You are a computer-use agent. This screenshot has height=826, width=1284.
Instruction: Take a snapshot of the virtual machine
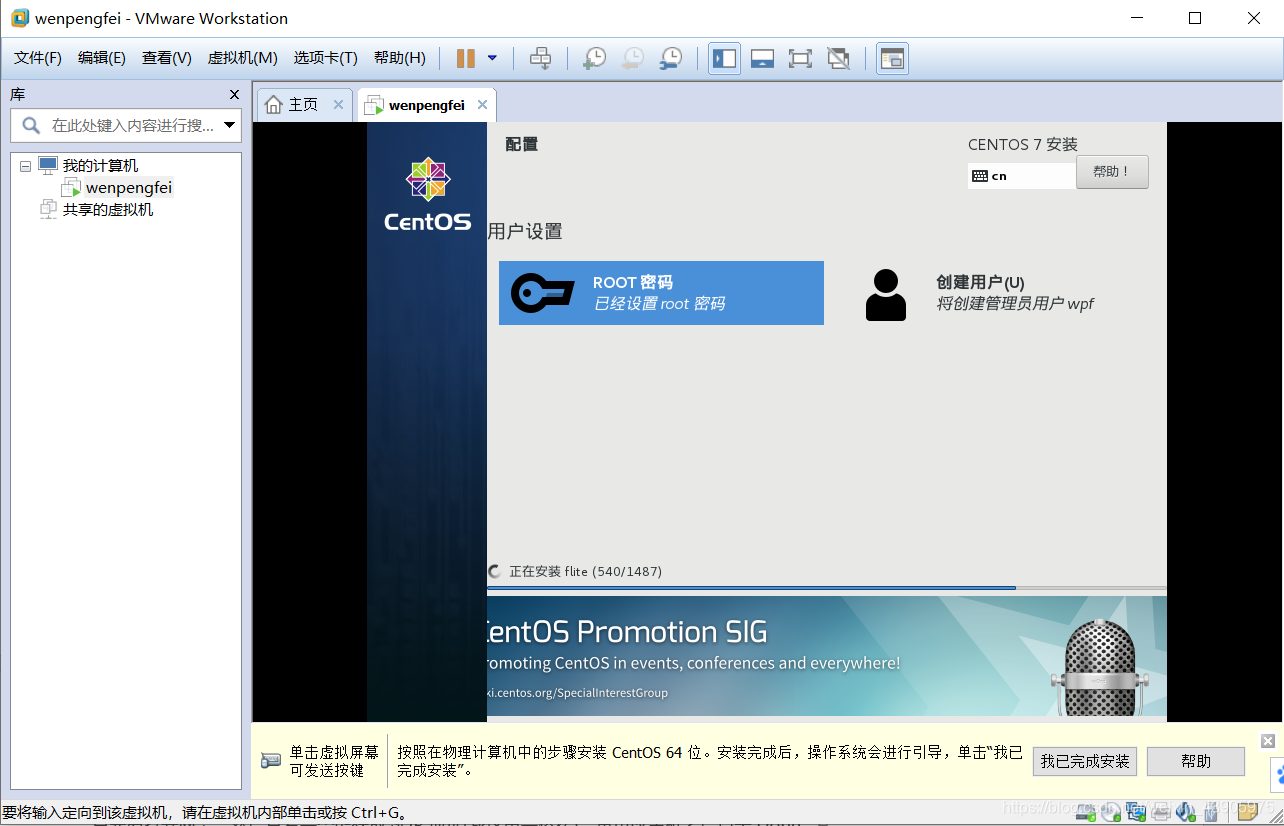click(594, 58)
